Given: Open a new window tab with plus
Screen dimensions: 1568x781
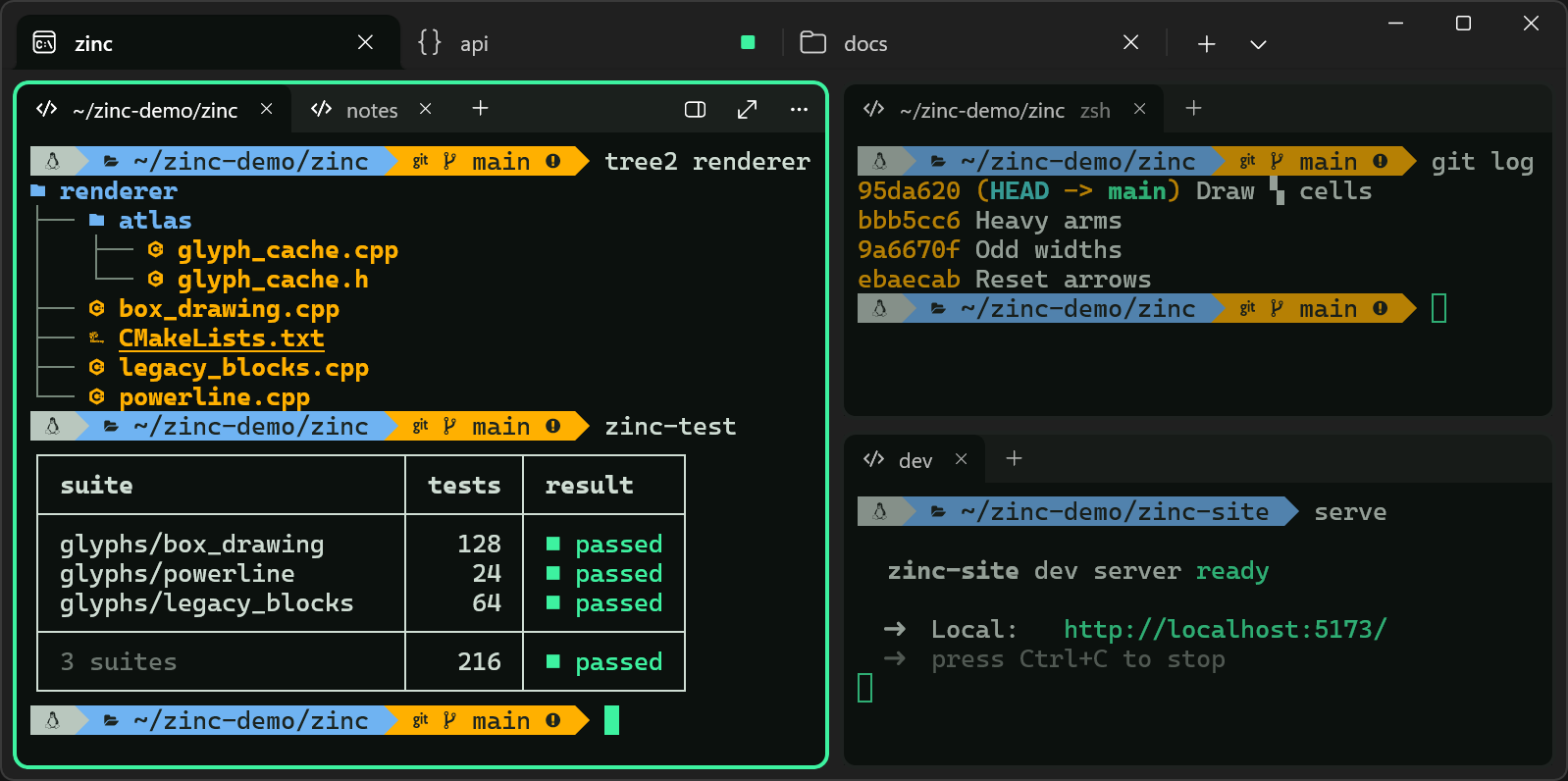Looking at the screenshot, I should click(x=1207, y=43).
